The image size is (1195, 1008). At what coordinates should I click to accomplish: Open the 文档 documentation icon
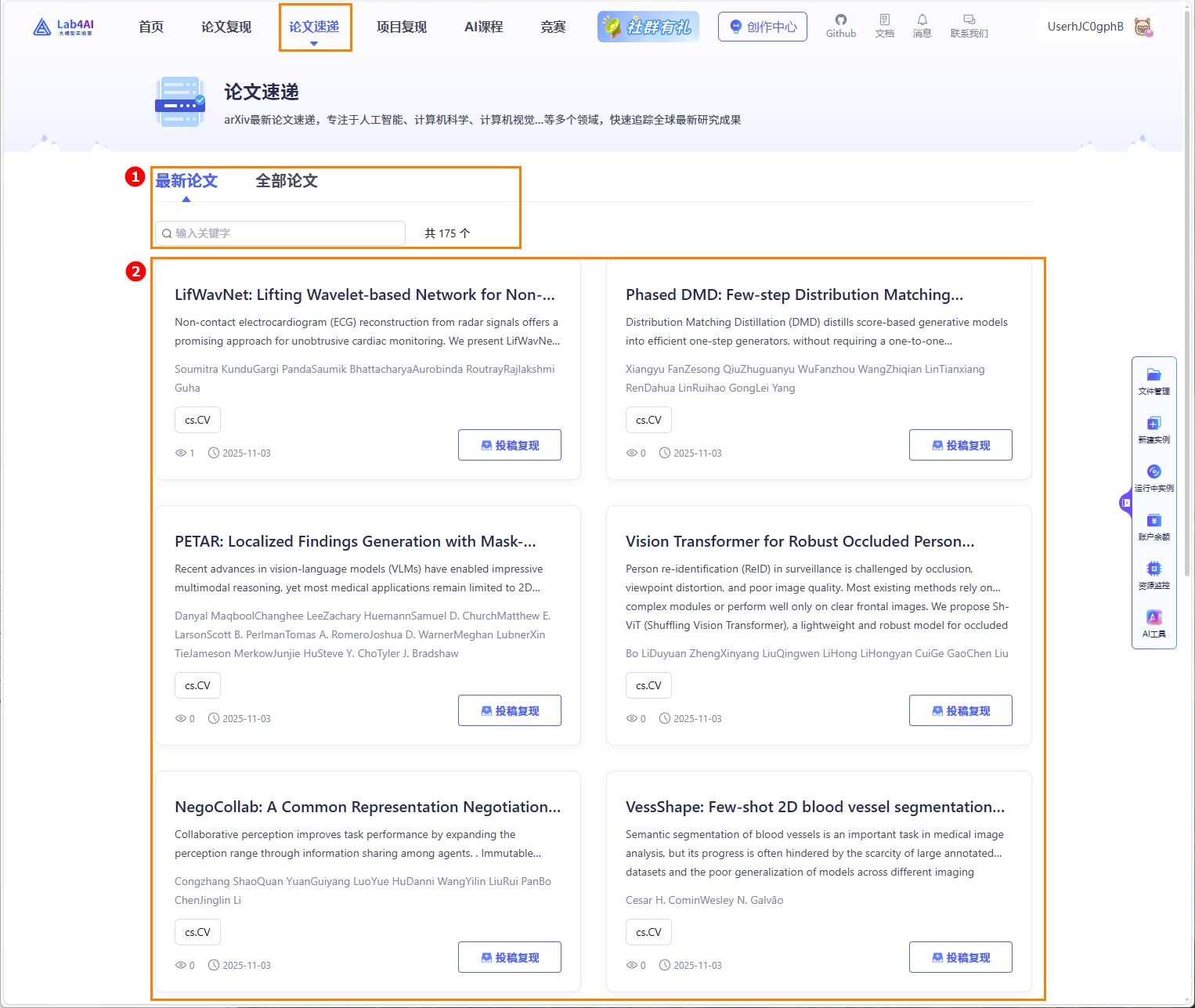pos(884,25)
